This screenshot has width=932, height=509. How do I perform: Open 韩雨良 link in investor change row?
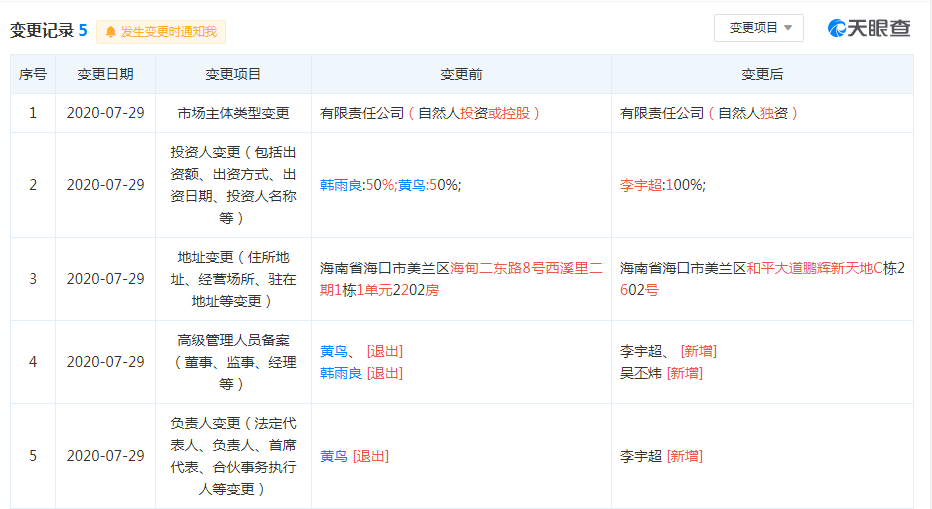click(341, 185)
